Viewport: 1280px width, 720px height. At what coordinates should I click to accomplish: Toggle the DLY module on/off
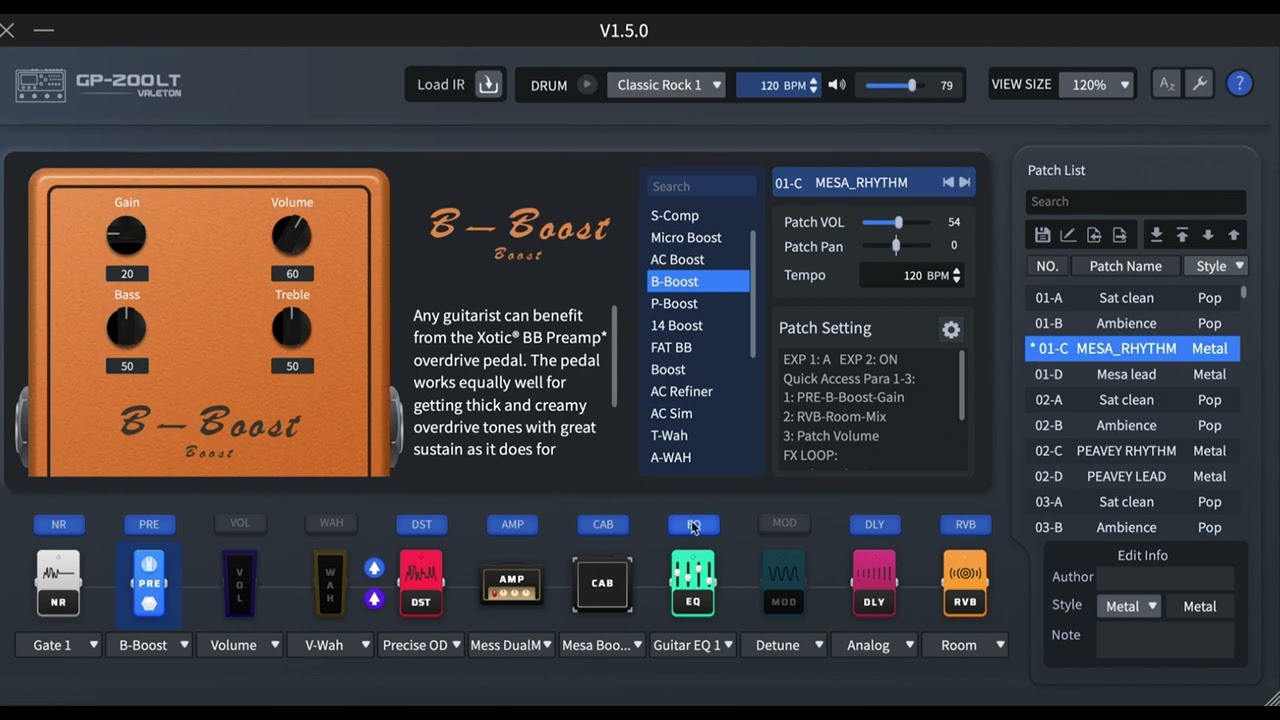pyautogui.click(x=875, y=524)
